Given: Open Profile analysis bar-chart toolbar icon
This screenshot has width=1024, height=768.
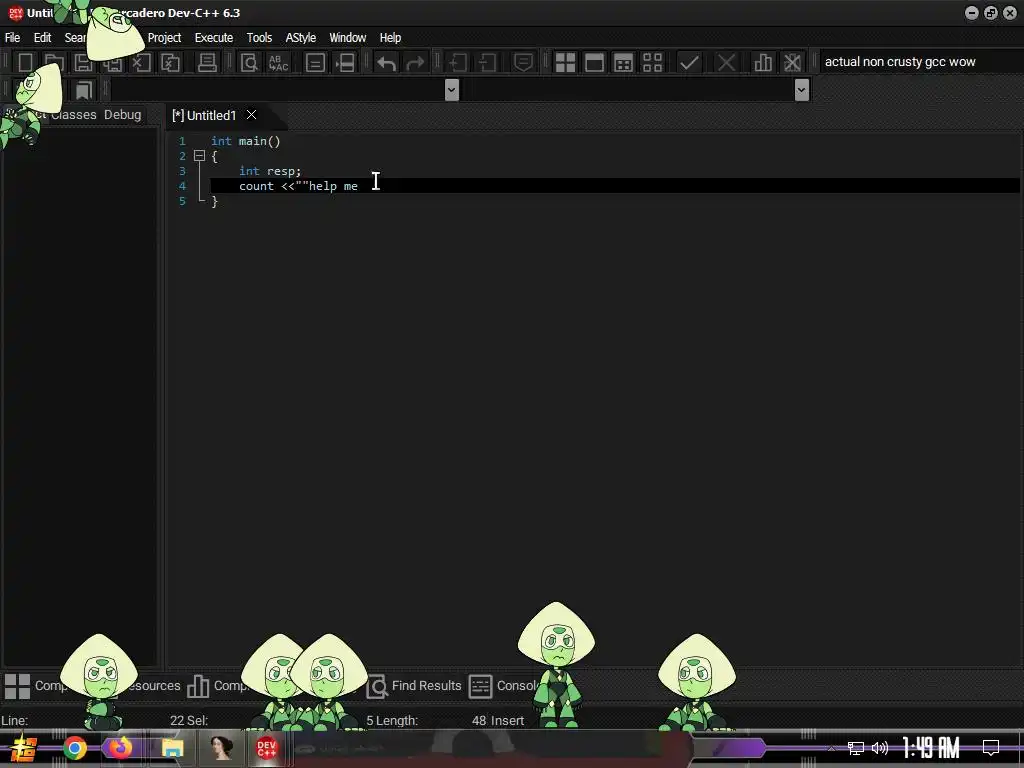Looking at the screenshot, I should (763, 63).
